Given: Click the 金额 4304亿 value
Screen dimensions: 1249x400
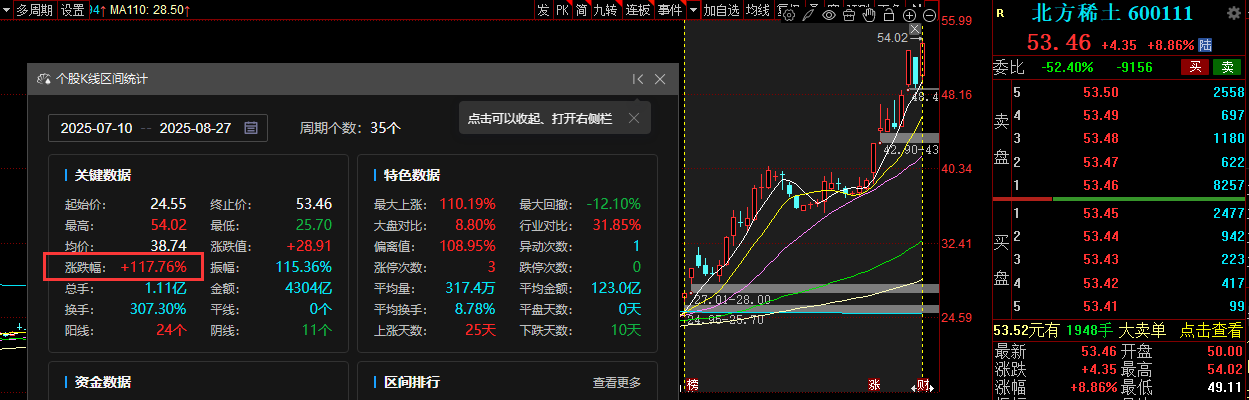Looking at the screenshot, I should [x=307, y=288].
